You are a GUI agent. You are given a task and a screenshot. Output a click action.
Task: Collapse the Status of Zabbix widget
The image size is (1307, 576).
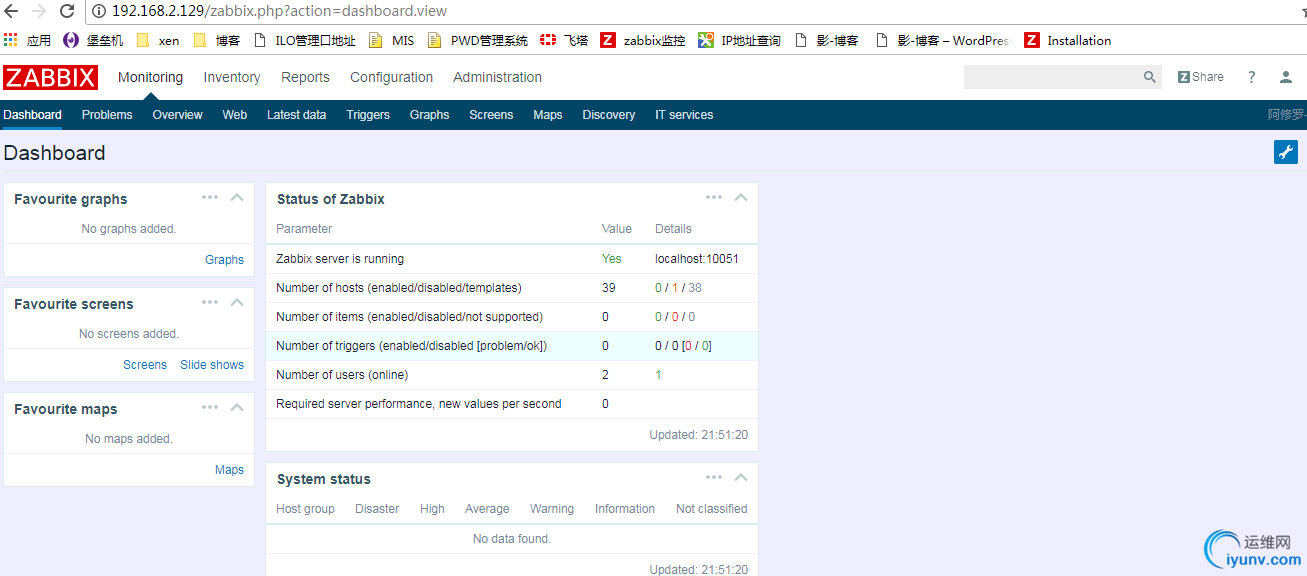(741, 197)
